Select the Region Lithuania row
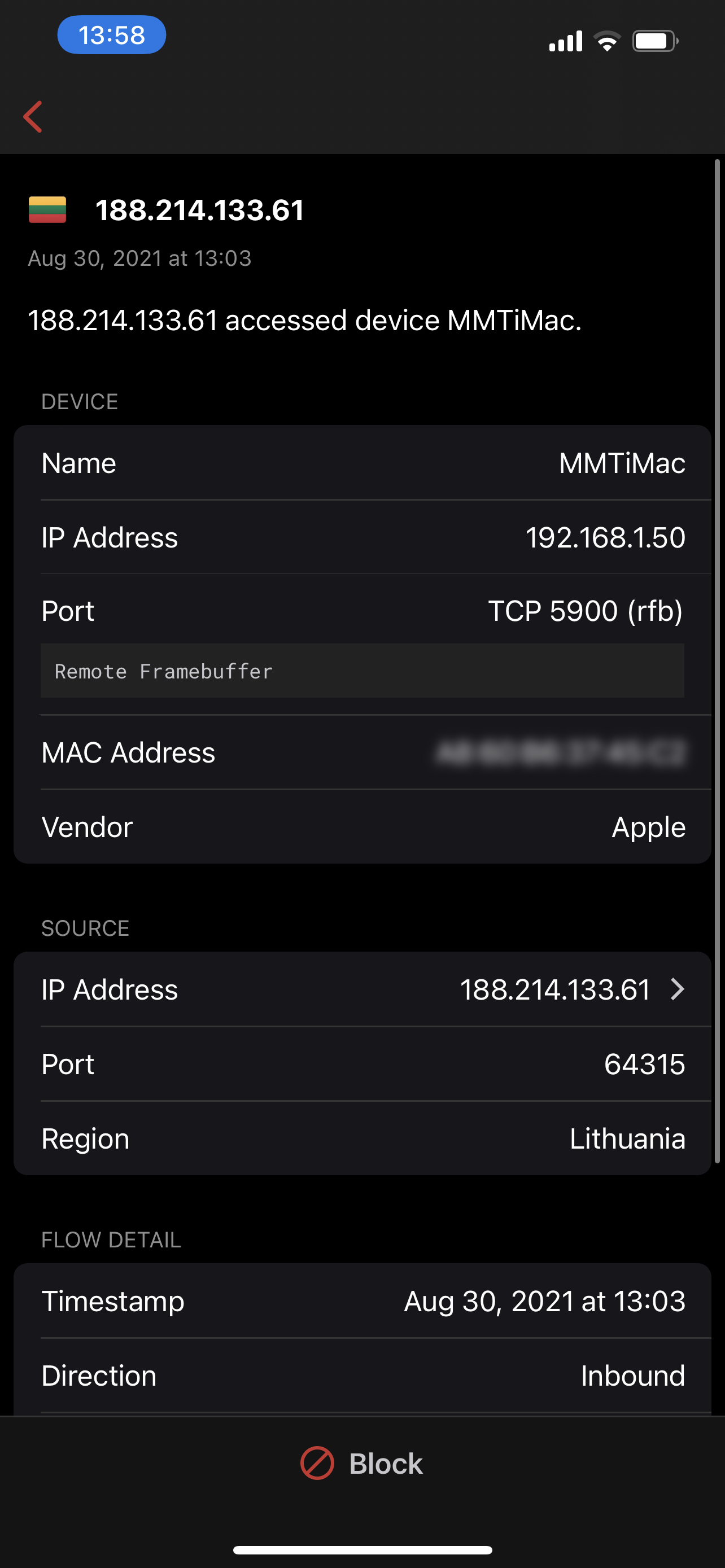Viewport: 725px width, 1568px height. (x=363, y=1138)
